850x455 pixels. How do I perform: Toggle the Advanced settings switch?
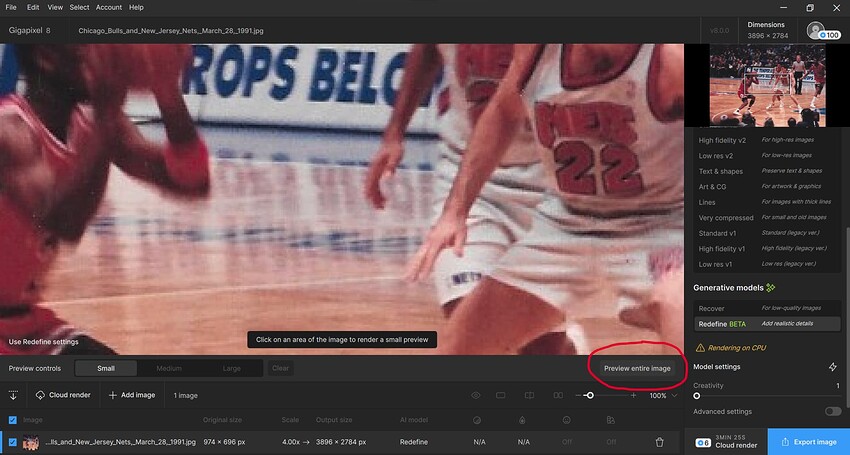[833, 412]
